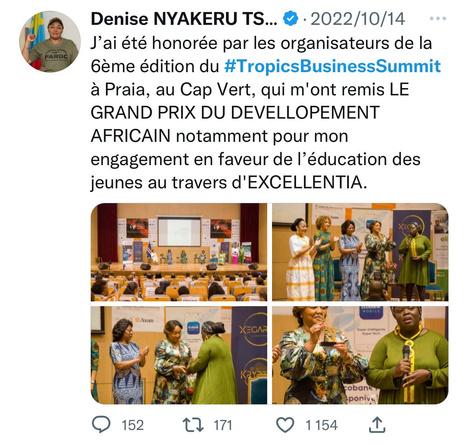Click the 2022/10/14 tweet date
Viewport: 468px width, 446px height.
(x=358, y=19)
